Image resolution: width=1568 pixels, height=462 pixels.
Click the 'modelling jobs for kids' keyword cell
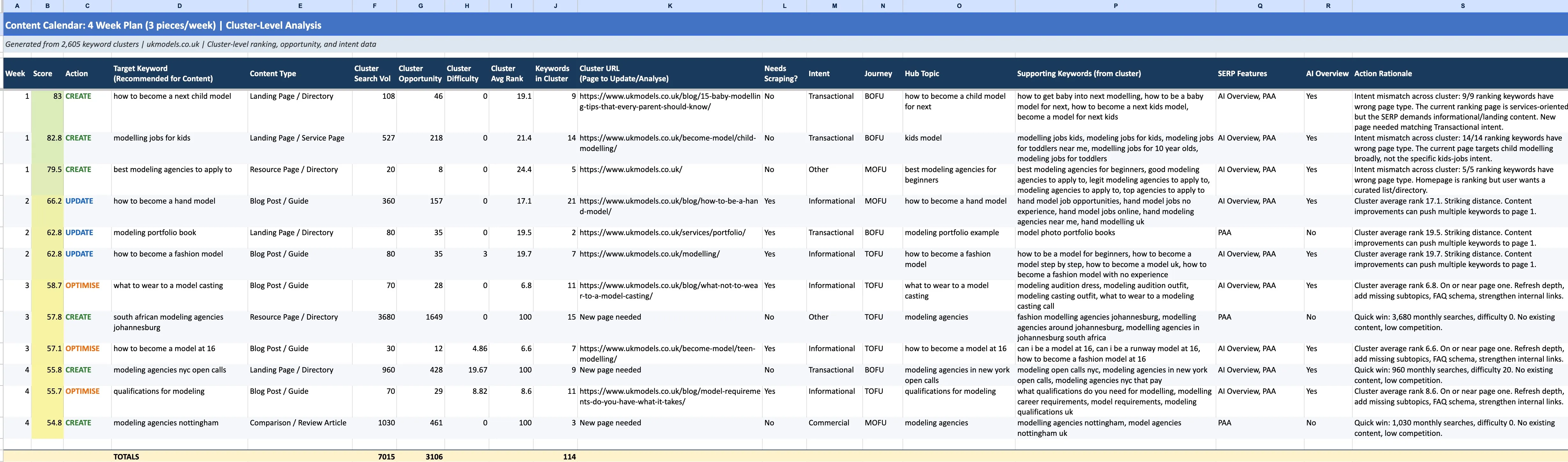click(x=152, y=138)
